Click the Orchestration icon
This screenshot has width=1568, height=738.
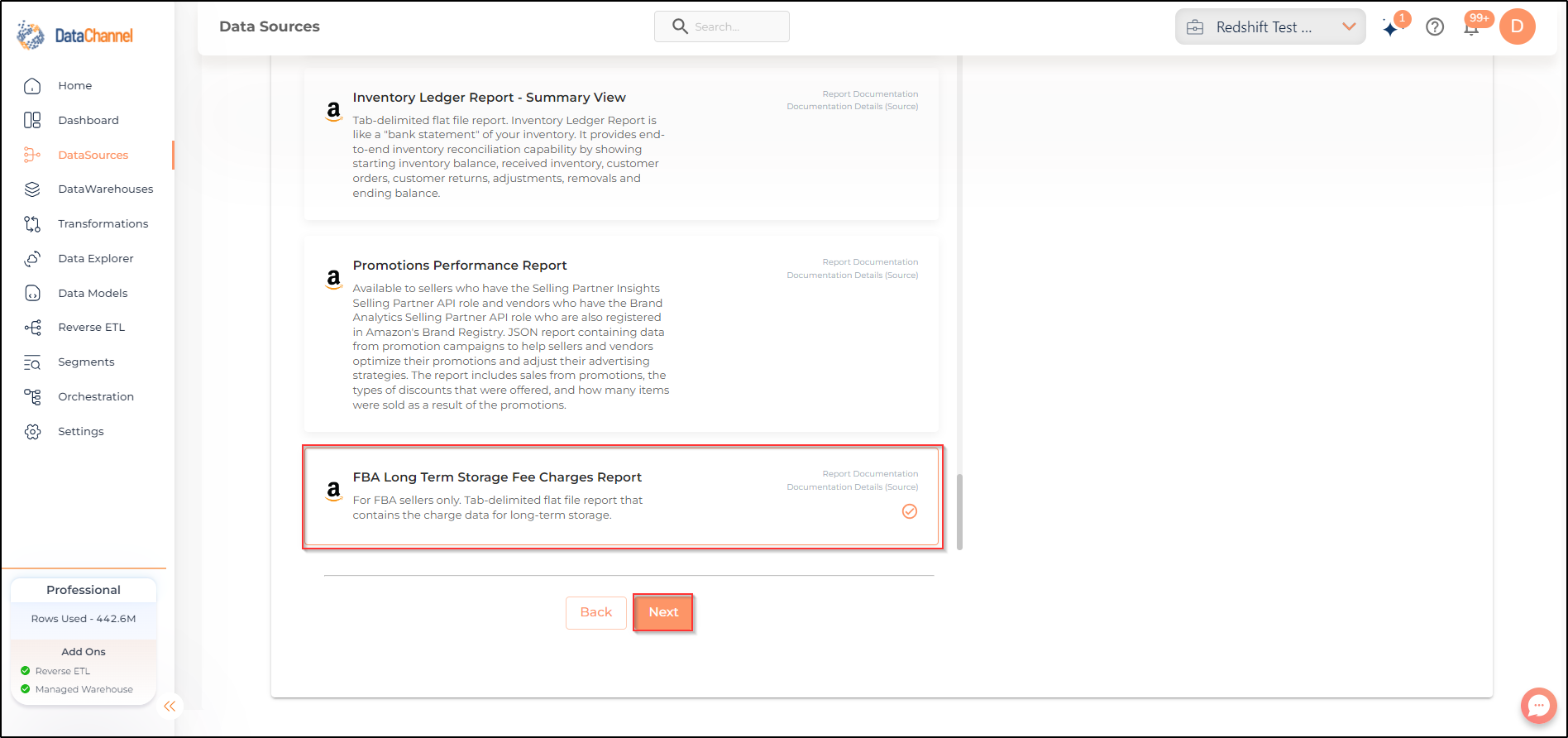(32, 397)
